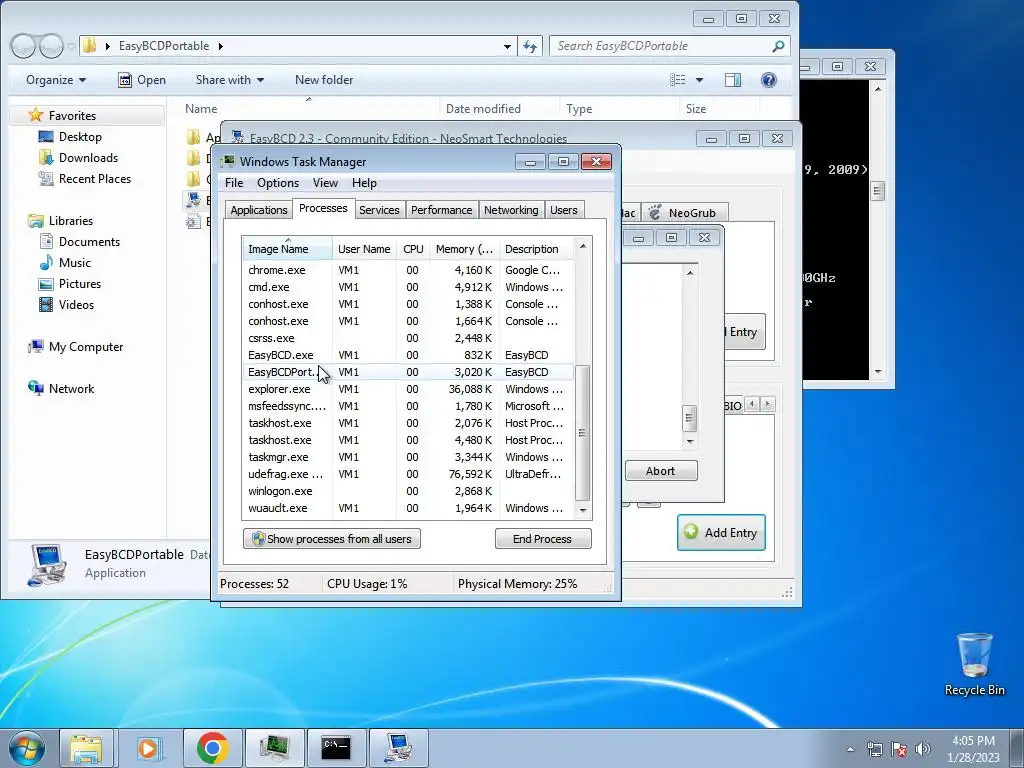Click the End Process button
Image resolution: width=1024 pixels, height=768 pixels.
click(543, 539)
